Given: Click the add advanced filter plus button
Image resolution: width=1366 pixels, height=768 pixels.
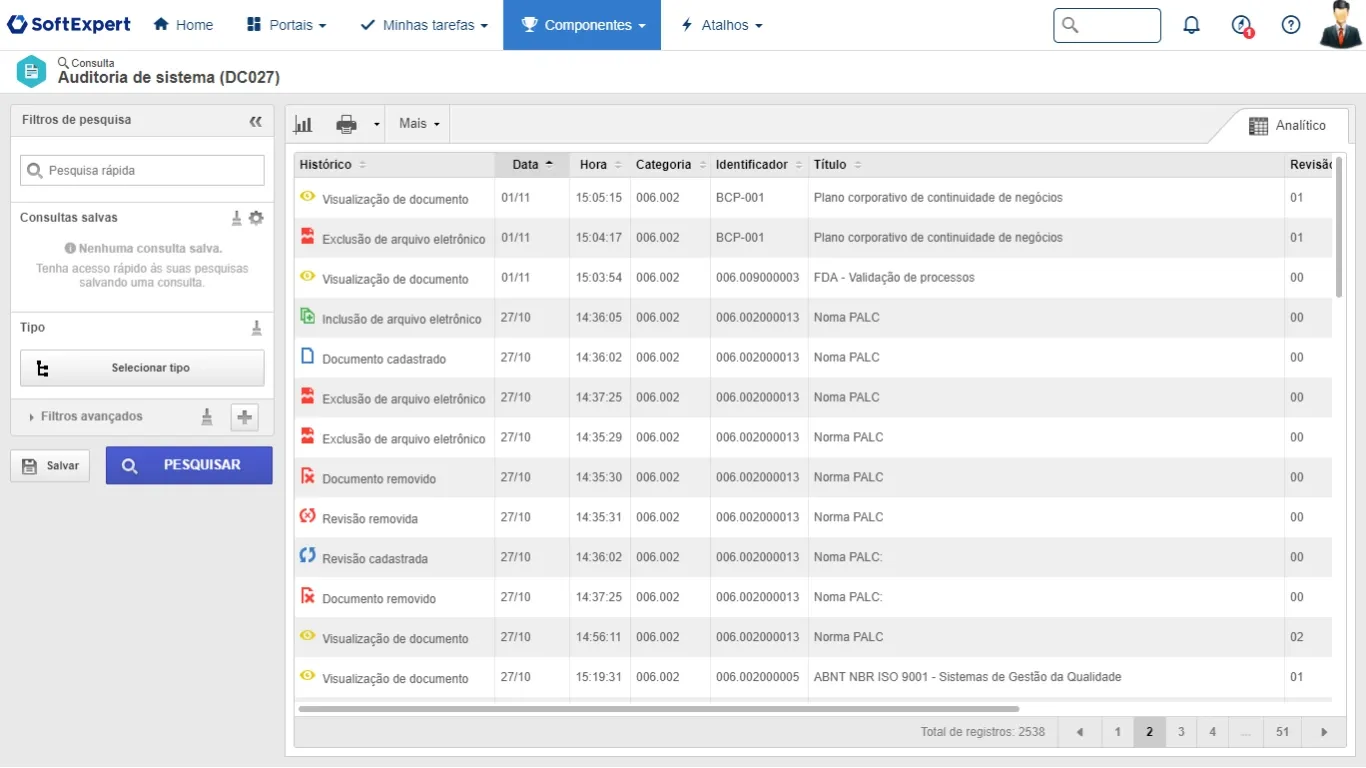Looking at the screenshot, I should 244,417.
